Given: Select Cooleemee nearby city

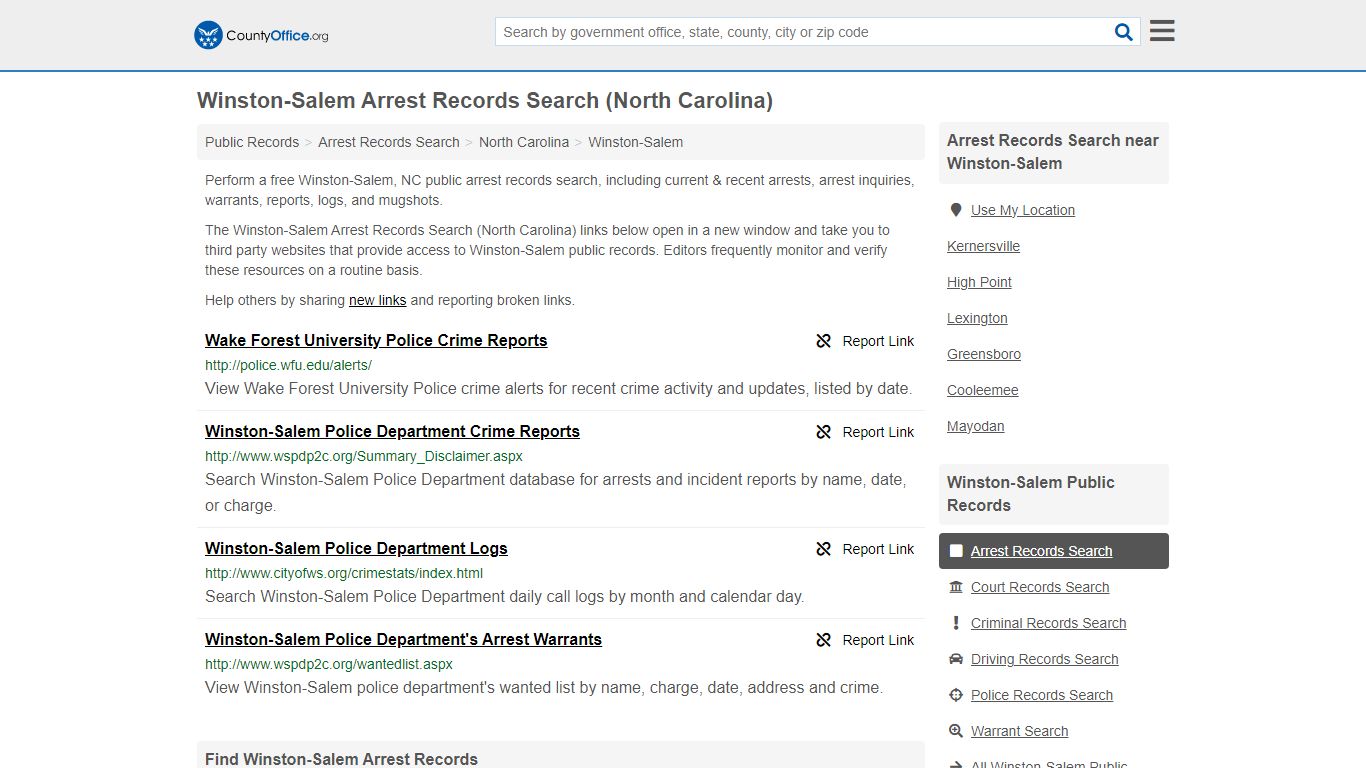Looking at the screenshot, I should coord(983,390).
